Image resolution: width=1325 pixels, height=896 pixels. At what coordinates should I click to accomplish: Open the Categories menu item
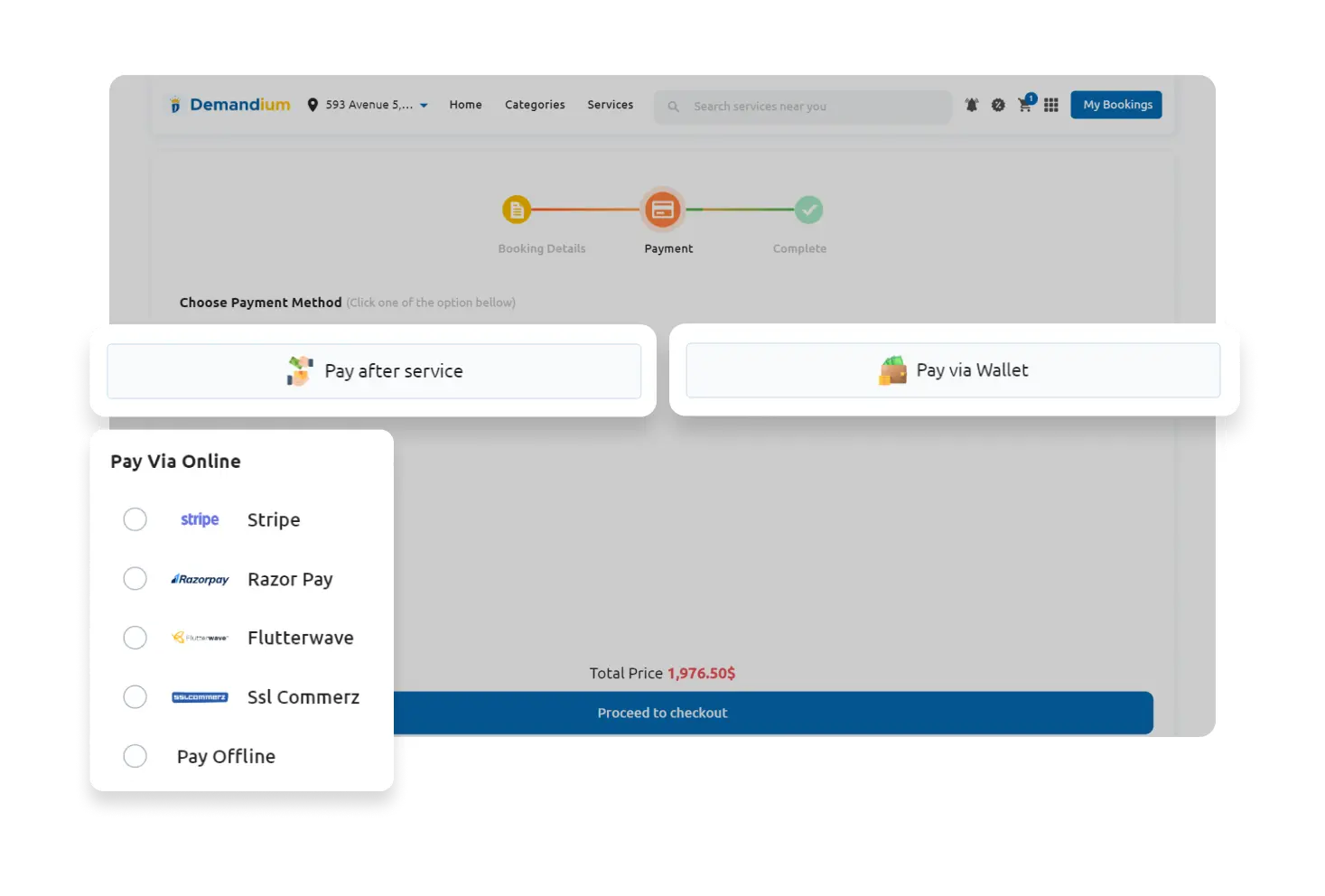(x=535, y=105)
